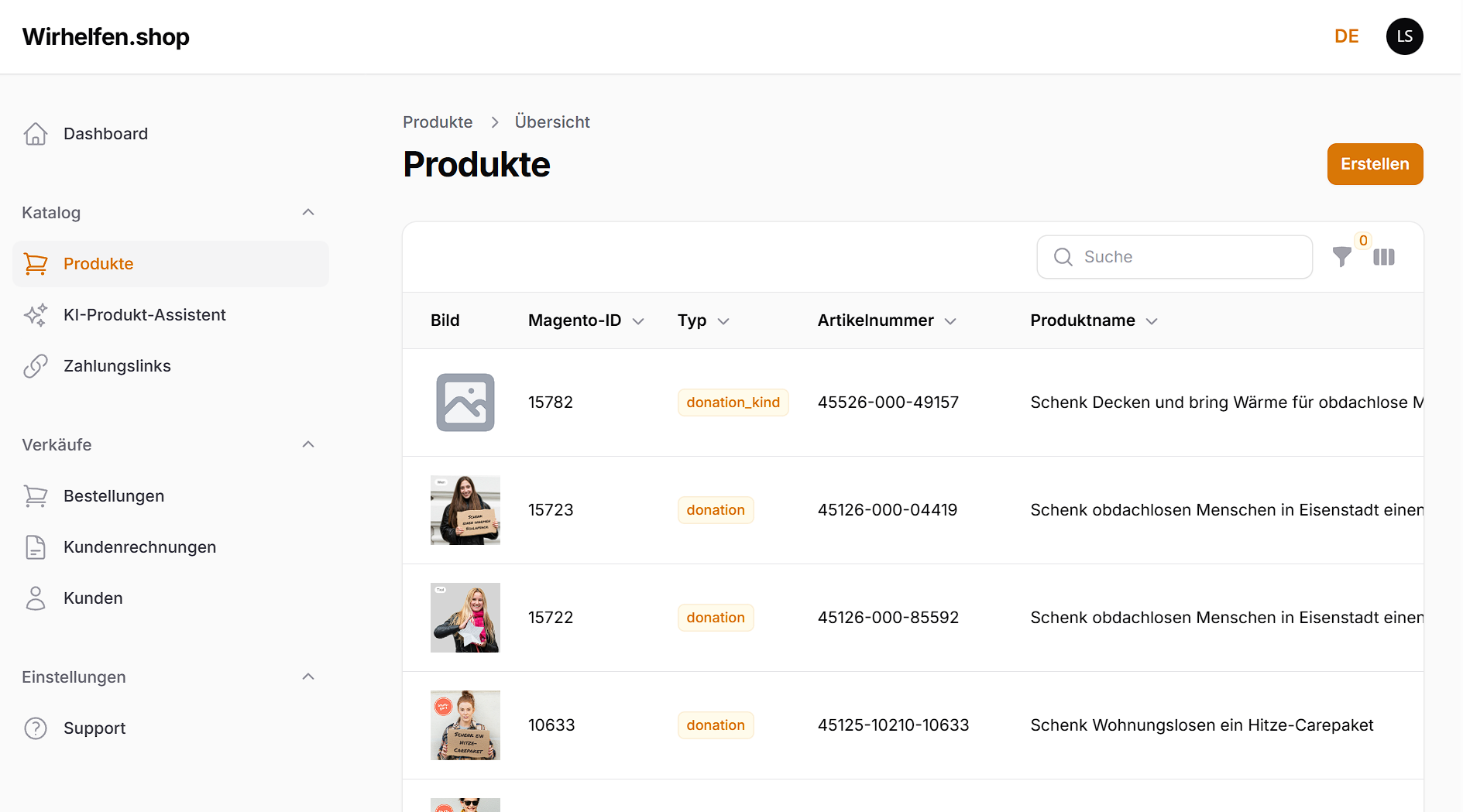Sort by Produktname column
1463x812 pixels.
[x=1094, y=320]
